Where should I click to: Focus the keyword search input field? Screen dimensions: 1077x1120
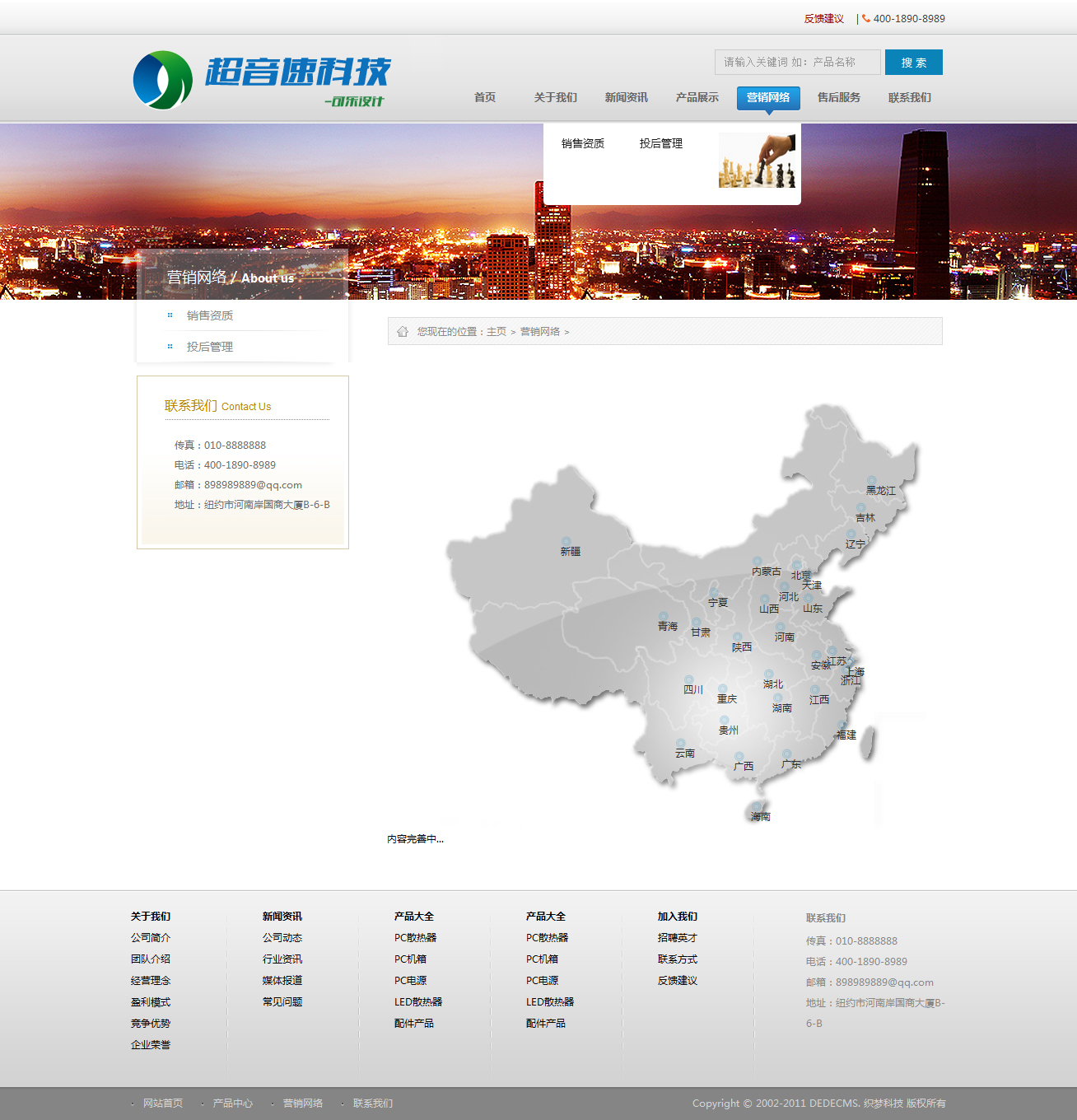point(797,62)
